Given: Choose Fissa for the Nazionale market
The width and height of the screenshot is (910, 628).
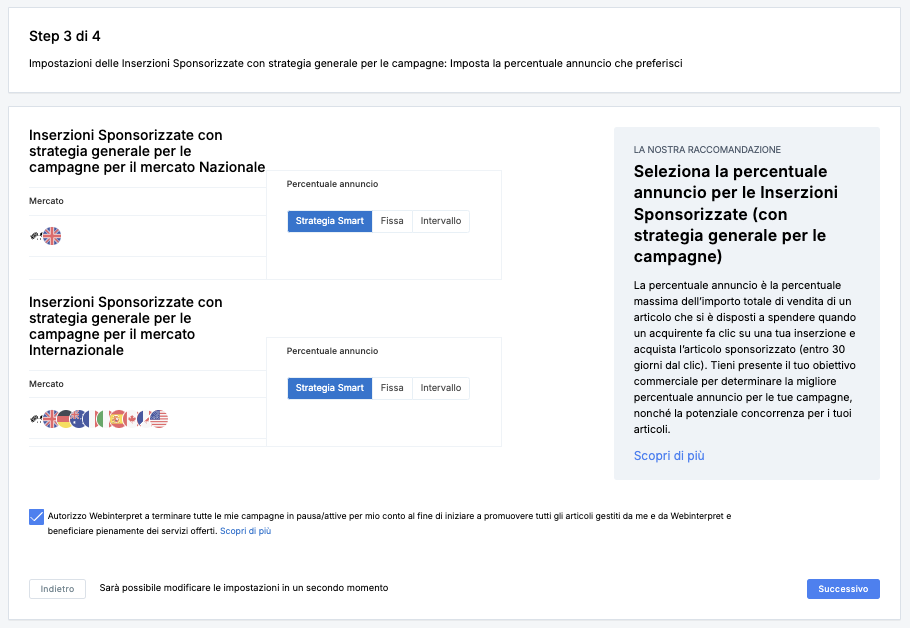Looking at the screenshot, I should pos(392,221).
